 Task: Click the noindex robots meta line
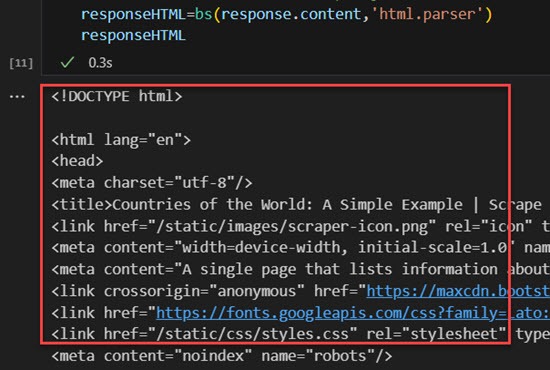pos(222,356)
